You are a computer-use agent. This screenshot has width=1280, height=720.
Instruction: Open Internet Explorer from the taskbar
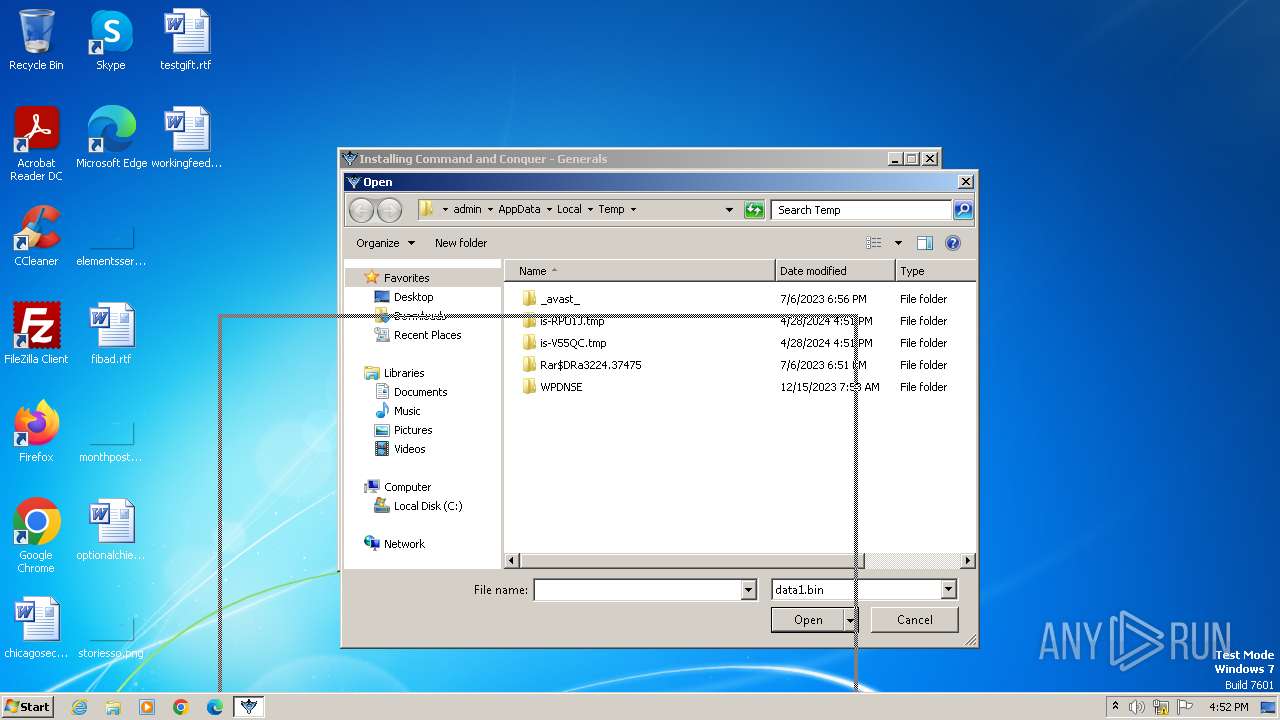pyautogui.click(x=79, y=707)
